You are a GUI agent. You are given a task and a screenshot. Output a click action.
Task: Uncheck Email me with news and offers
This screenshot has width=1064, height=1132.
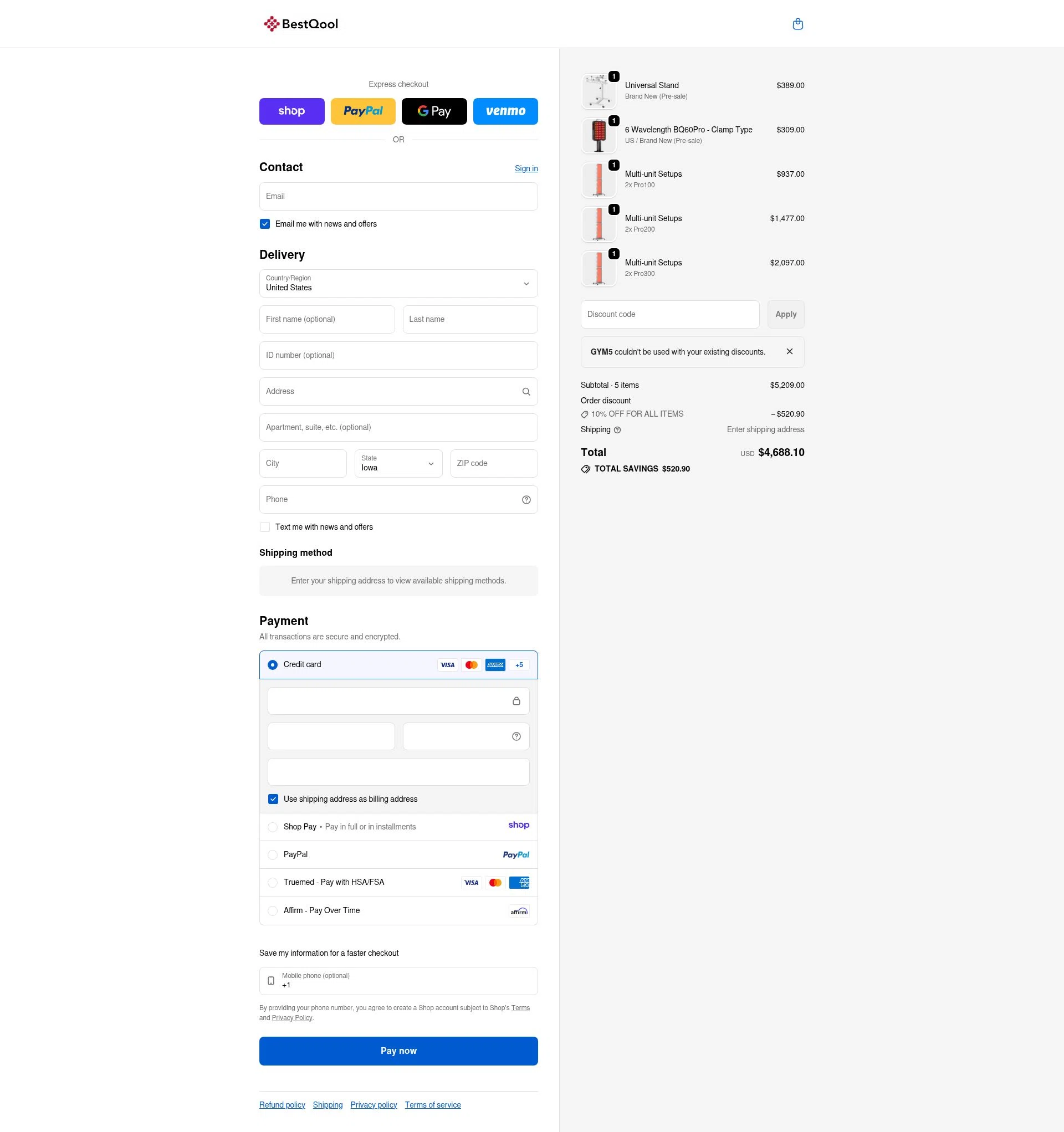264,224
